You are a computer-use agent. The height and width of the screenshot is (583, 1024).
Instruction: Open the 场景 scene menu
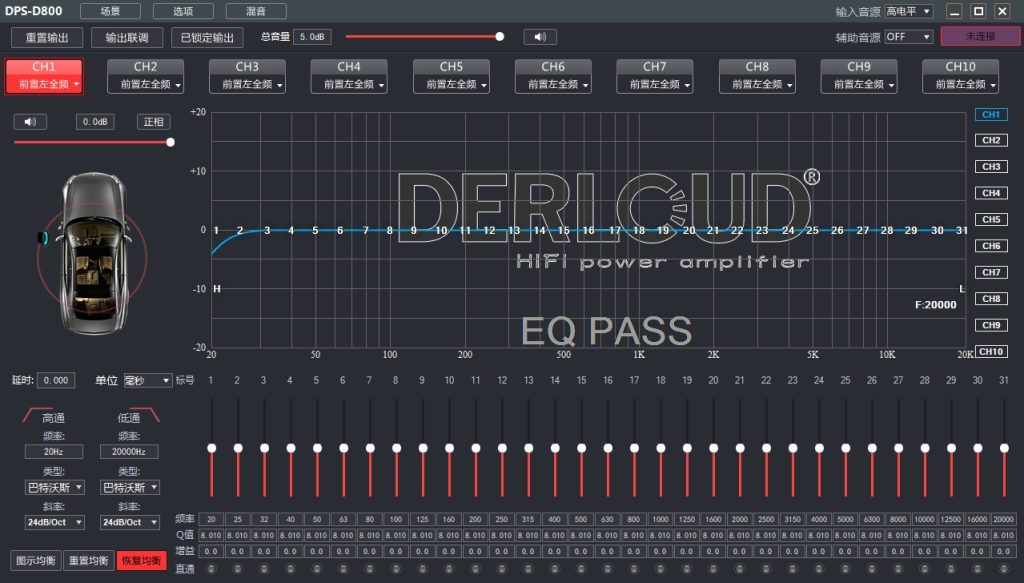click(110, 11)
